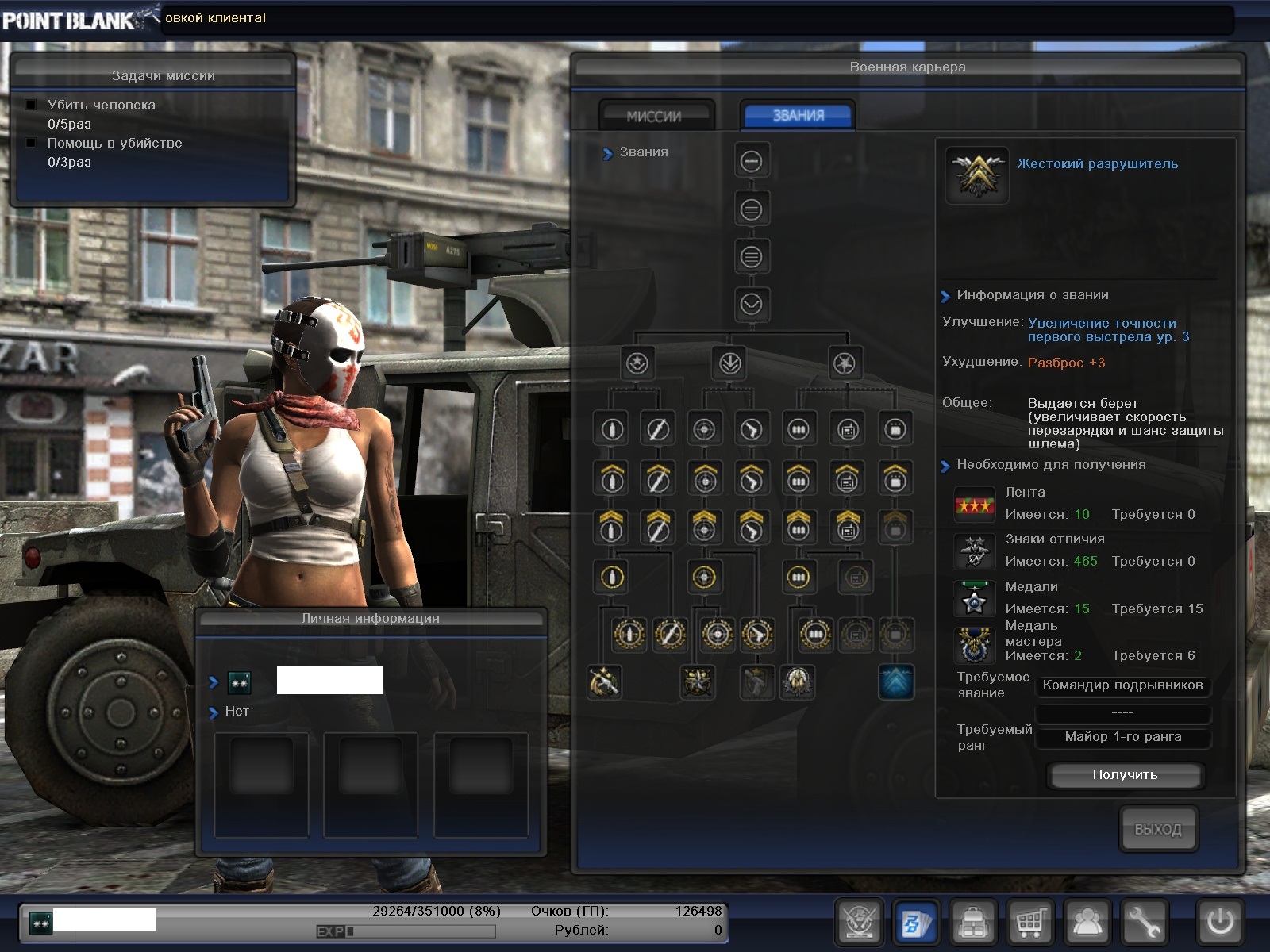Open the community people icon

tap(1087, 922)
